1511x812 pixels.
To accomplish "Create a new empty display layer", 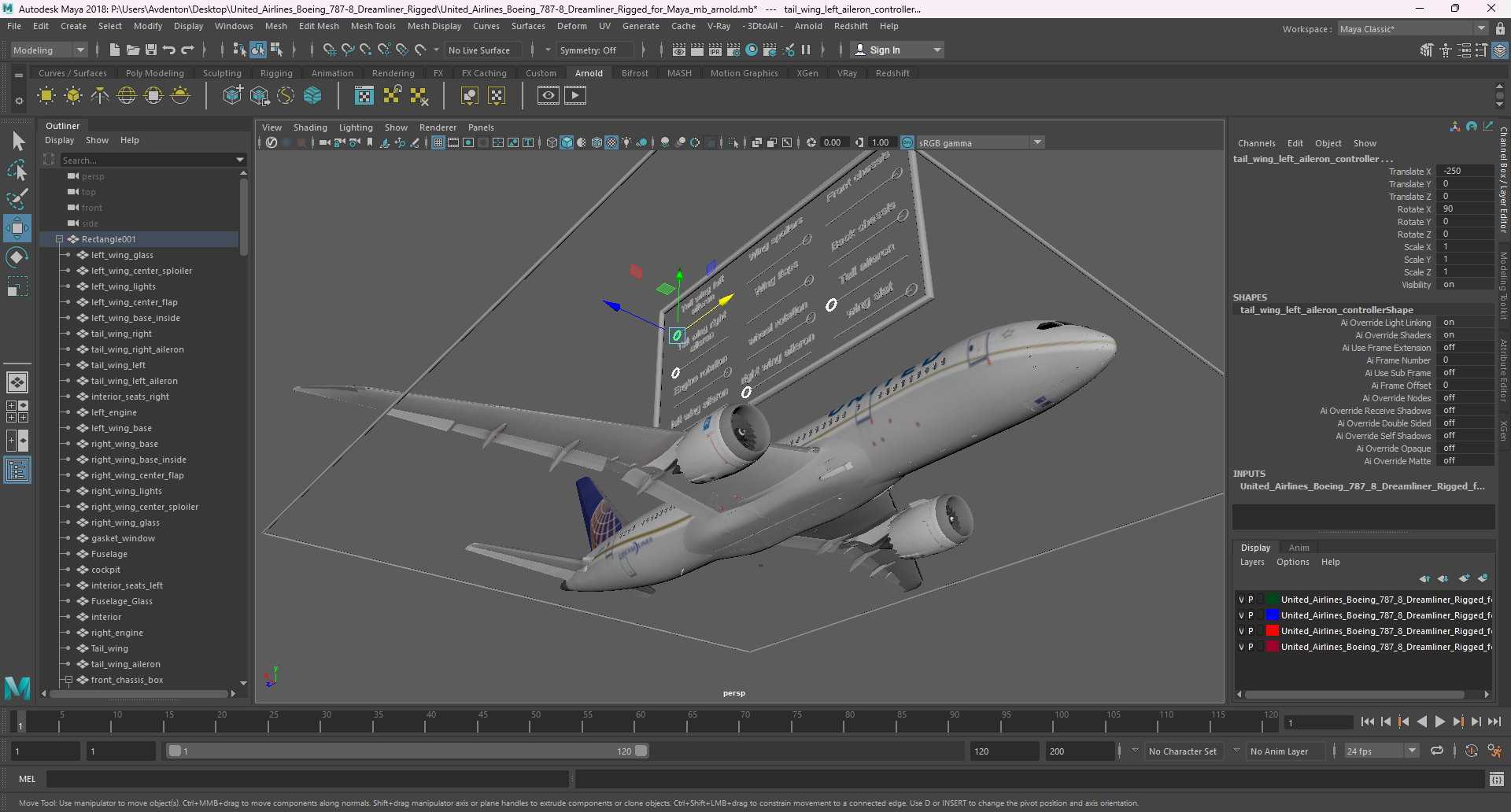I will tap(1464, 578).
